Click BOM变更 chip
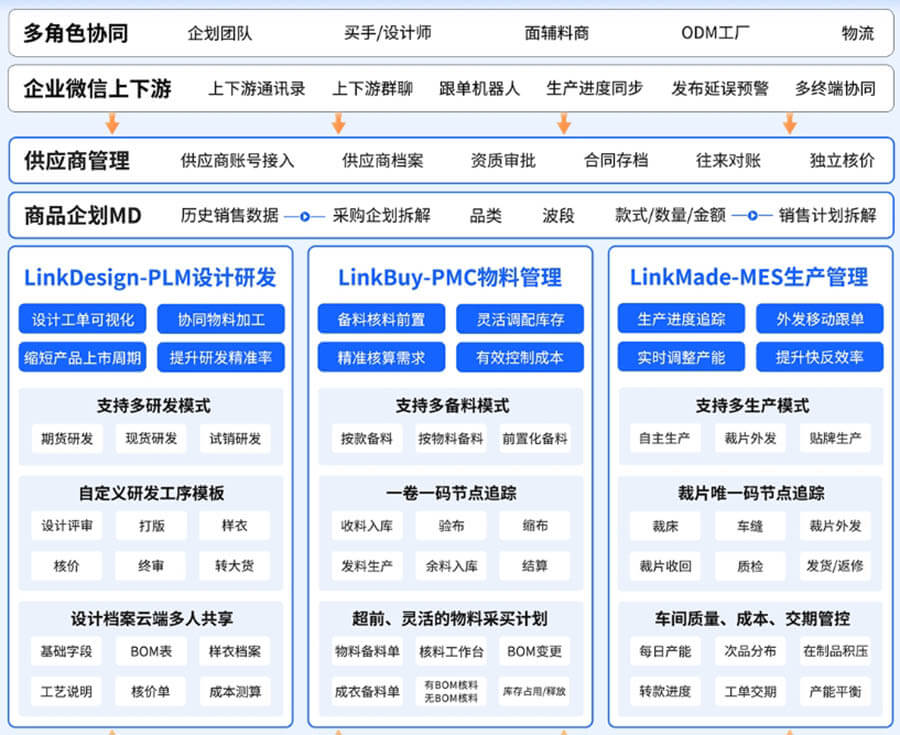 coord(534,651)
